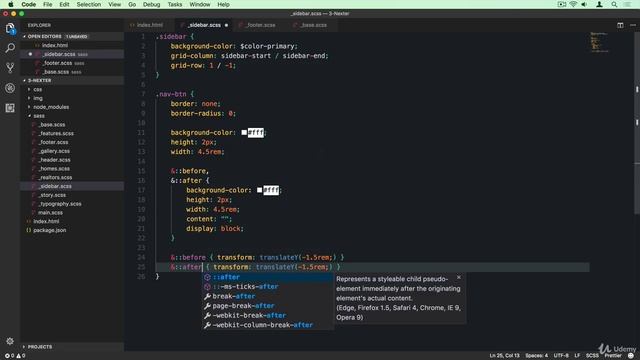Open the Apple menu

tap(11, 4)
